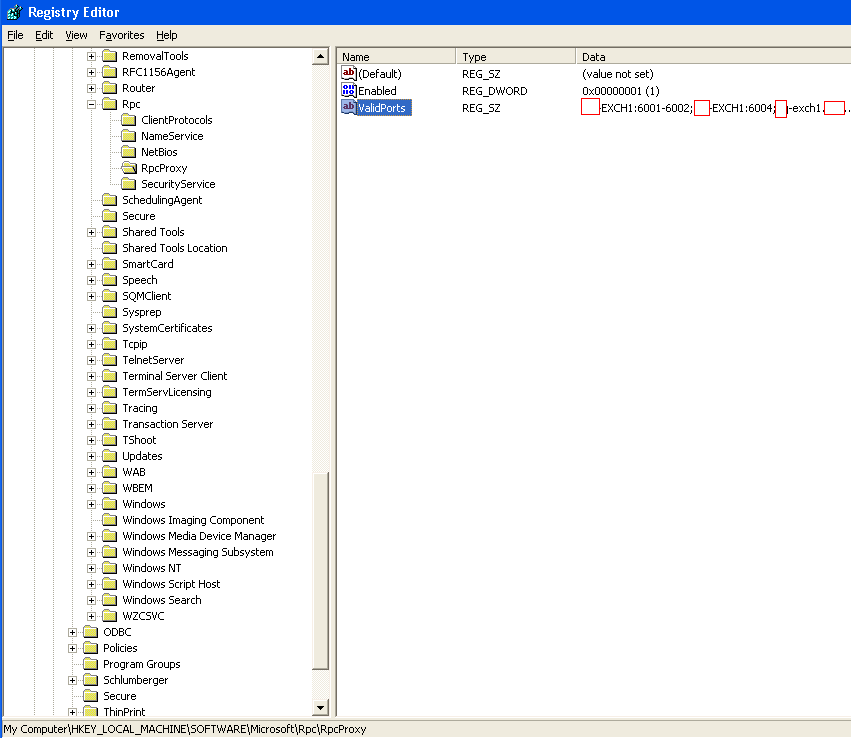The height and width of the screenshot is (738, 851).
Task: Select the Windows Media Device Manager key
Action: click(x=199, y=536)
